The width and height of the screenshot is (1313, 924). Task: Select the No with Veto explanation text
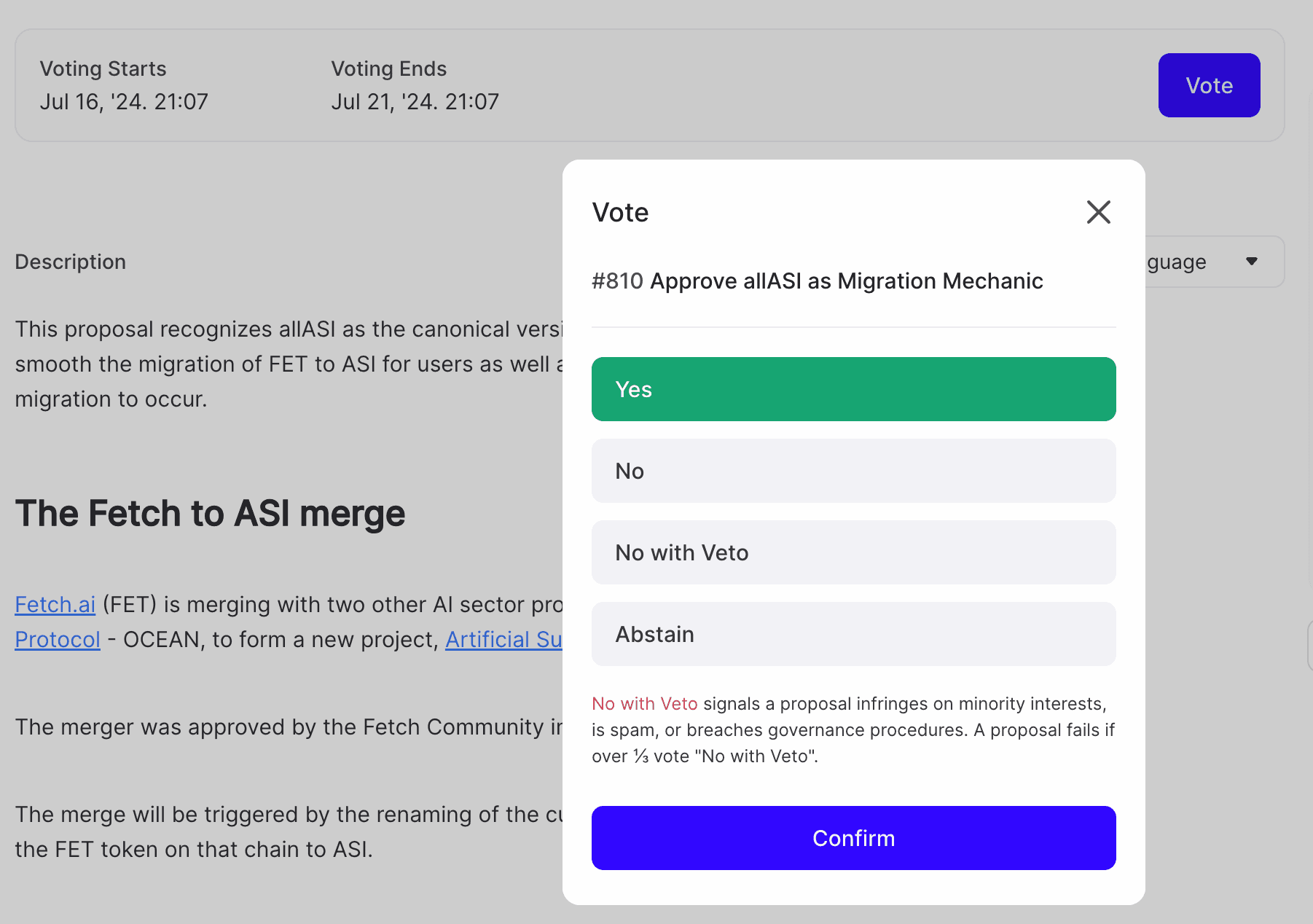tap(849, 729)
